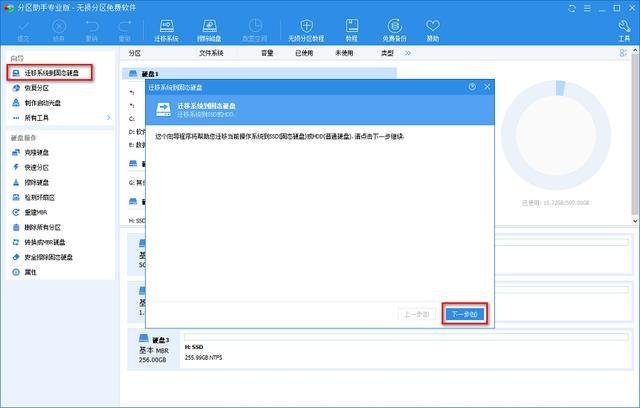This screenshot has width=640, height=408.
Task: Expand 所有工具 chevron in the sidebar
Action: (x=109, y=118)
